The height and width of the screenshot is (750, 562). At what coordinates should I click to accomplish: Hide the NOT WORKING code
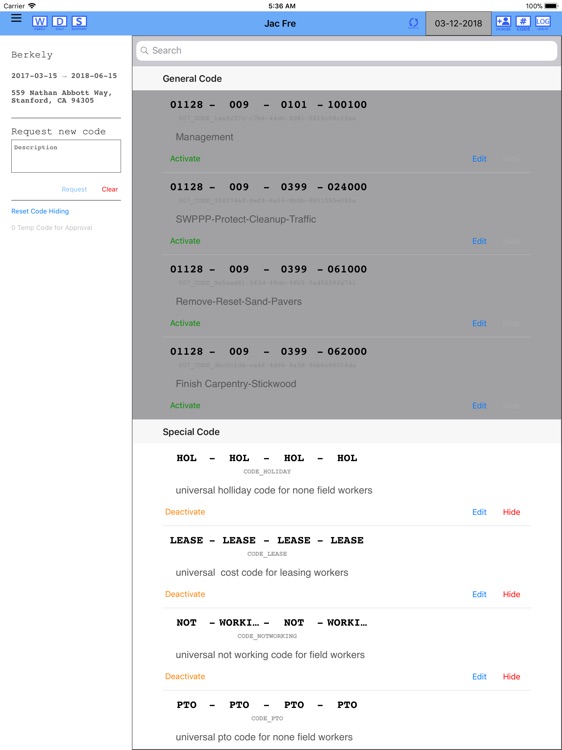pyautogui.click(x=511, y=676)
